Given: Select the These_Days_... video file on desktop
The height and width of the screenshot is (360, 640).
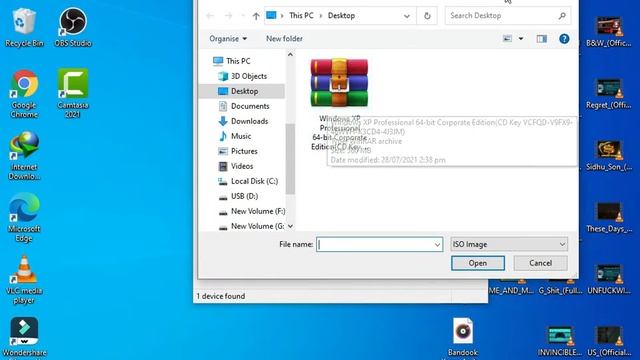Looking at the screenshot, I should point(609,218).
